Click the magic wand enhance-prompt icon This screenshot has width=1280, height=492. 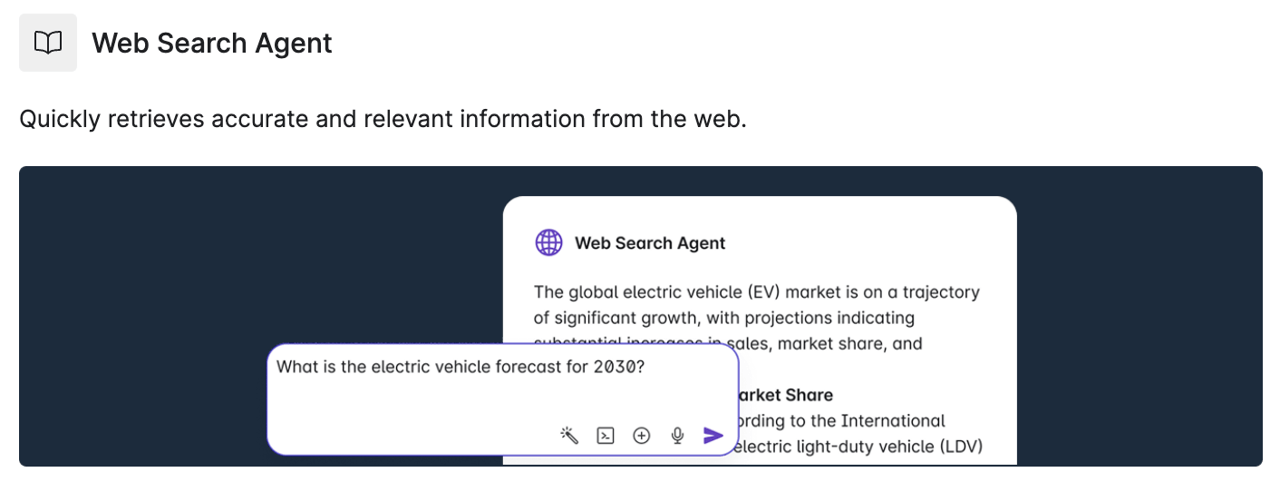click(569, 435)
